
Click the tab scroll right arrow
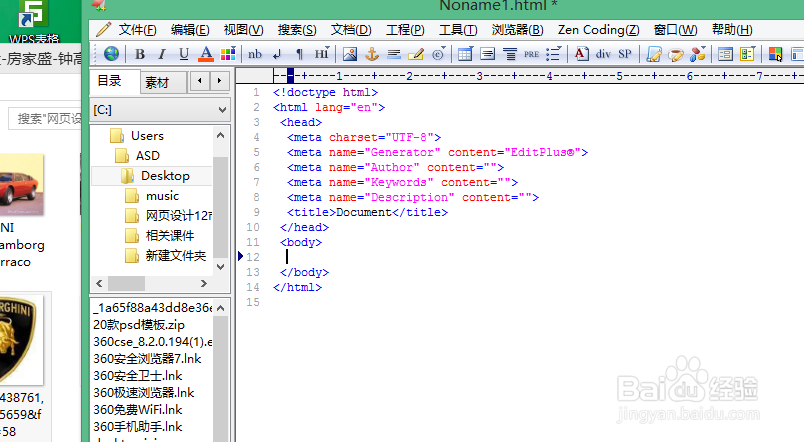[x=219, y=81]
